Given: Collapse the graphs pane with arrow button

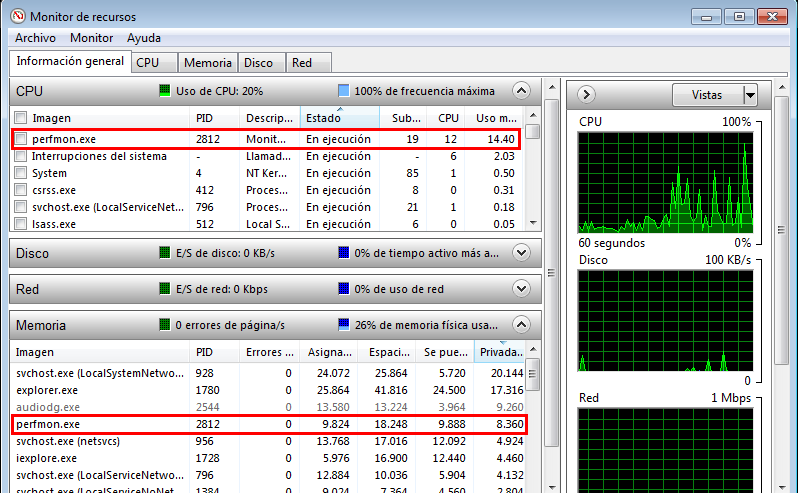Looking at the screenshot, I should (x=587, y=95).
